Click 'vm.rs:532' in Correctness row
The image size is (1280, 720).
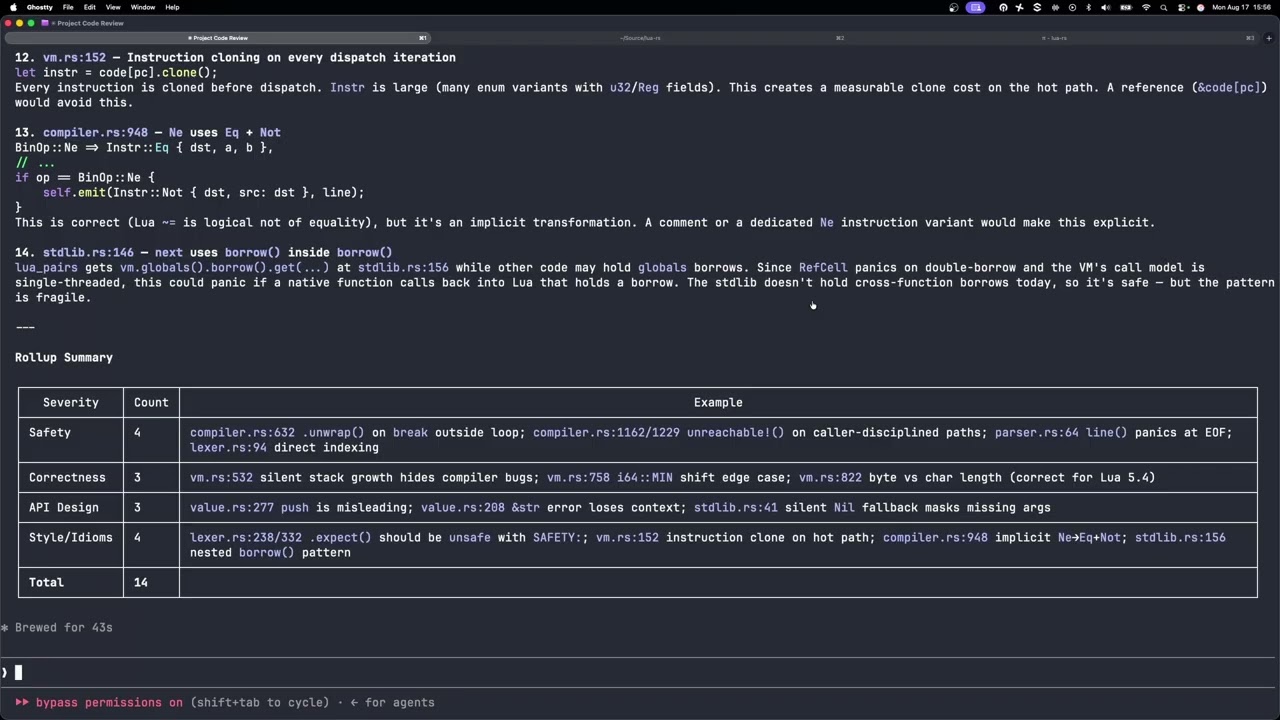point(221,477)
